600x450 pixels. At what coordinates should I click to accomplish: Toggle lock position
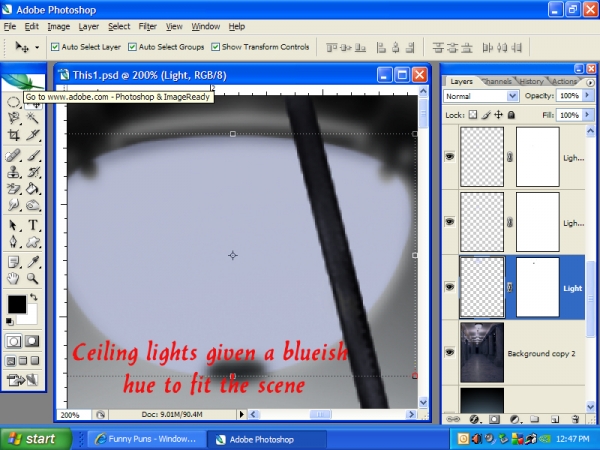[x=498, y=115]
